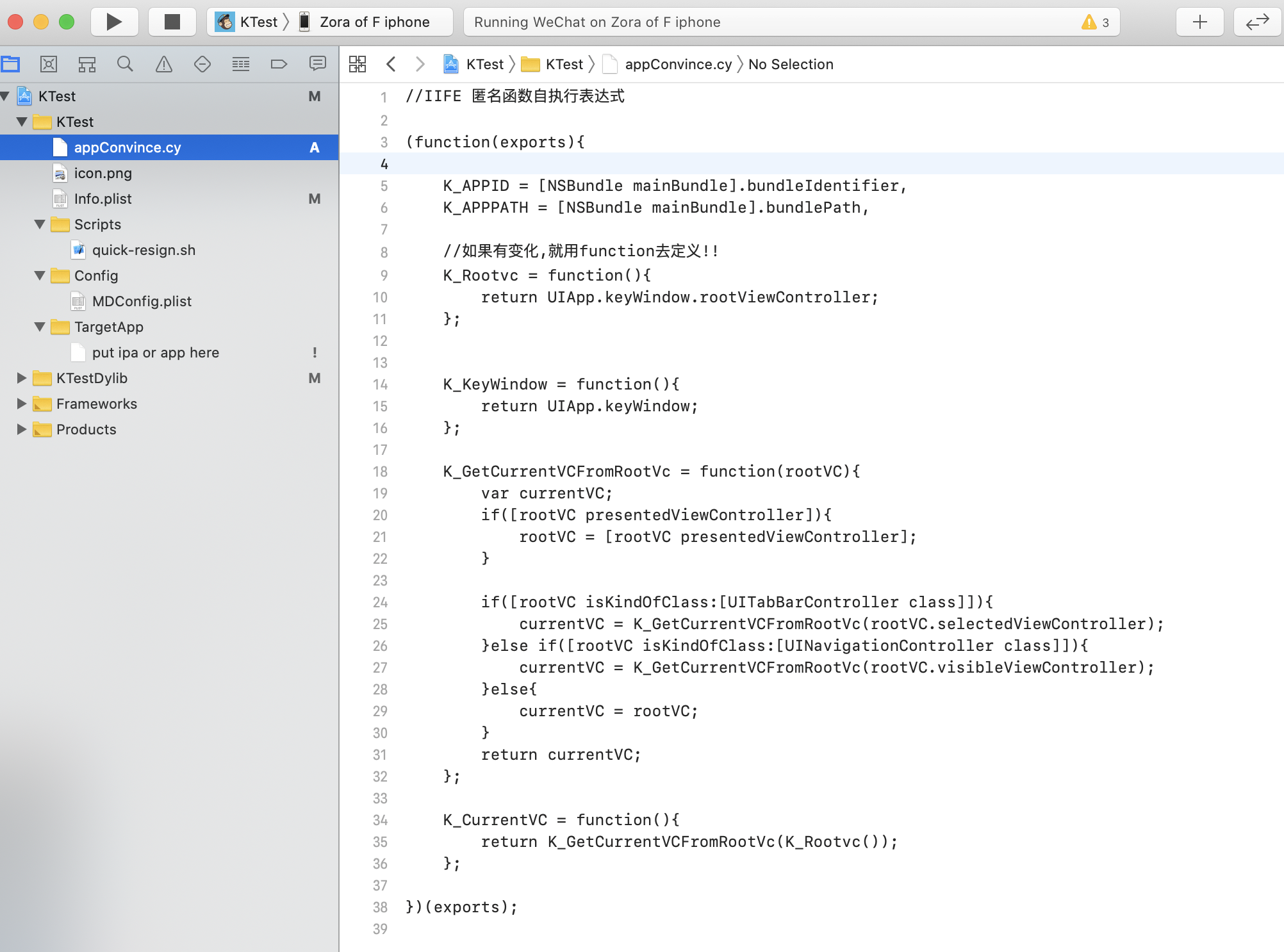Select Info.plist in the navigator
This screenshot has height=952, width=1284.
tap(103, 199)
